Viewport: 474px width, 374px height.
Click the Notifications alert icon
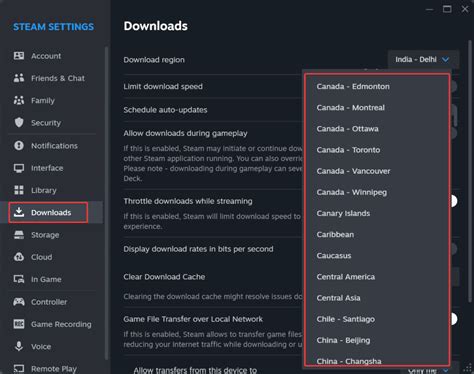click(19, 146)
